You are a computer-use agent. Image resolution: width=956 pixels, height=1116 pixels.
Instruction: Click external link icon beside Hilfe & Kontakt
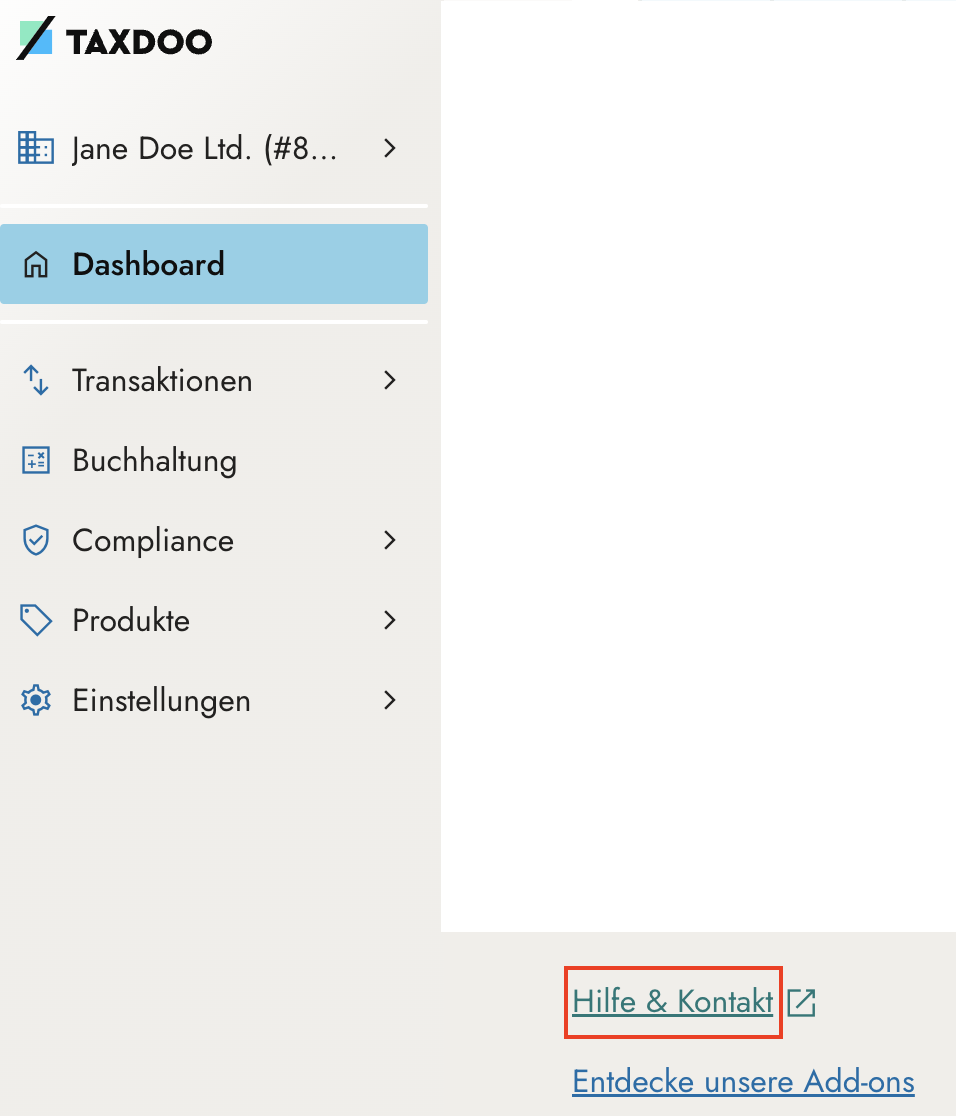pyautogui.click(x=802, y=1002)
